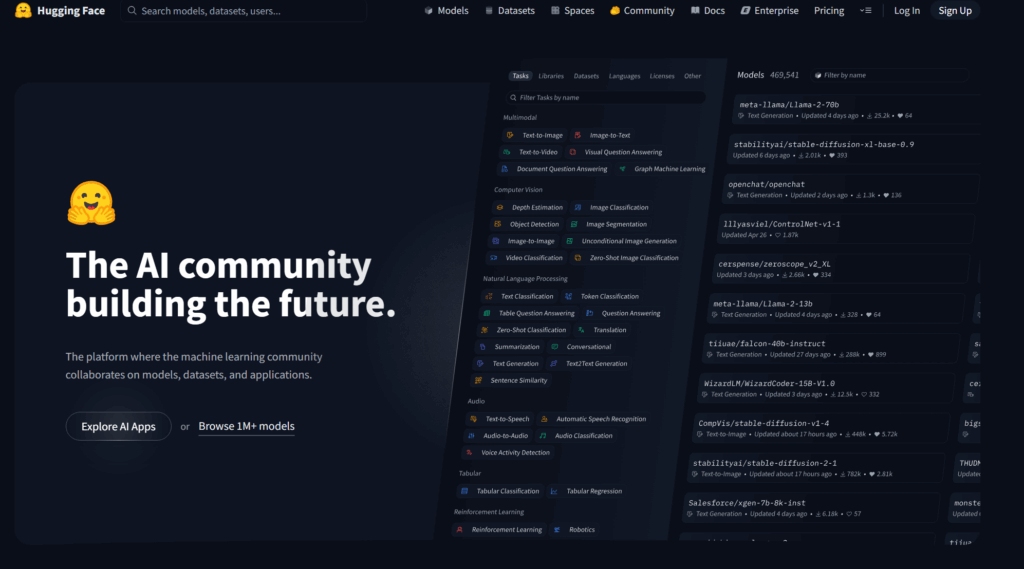Screen dimensions: 1024x569
Task: Focus the Filter Tasks by name field
Action: pyautogui.click(x=605, y=97)
